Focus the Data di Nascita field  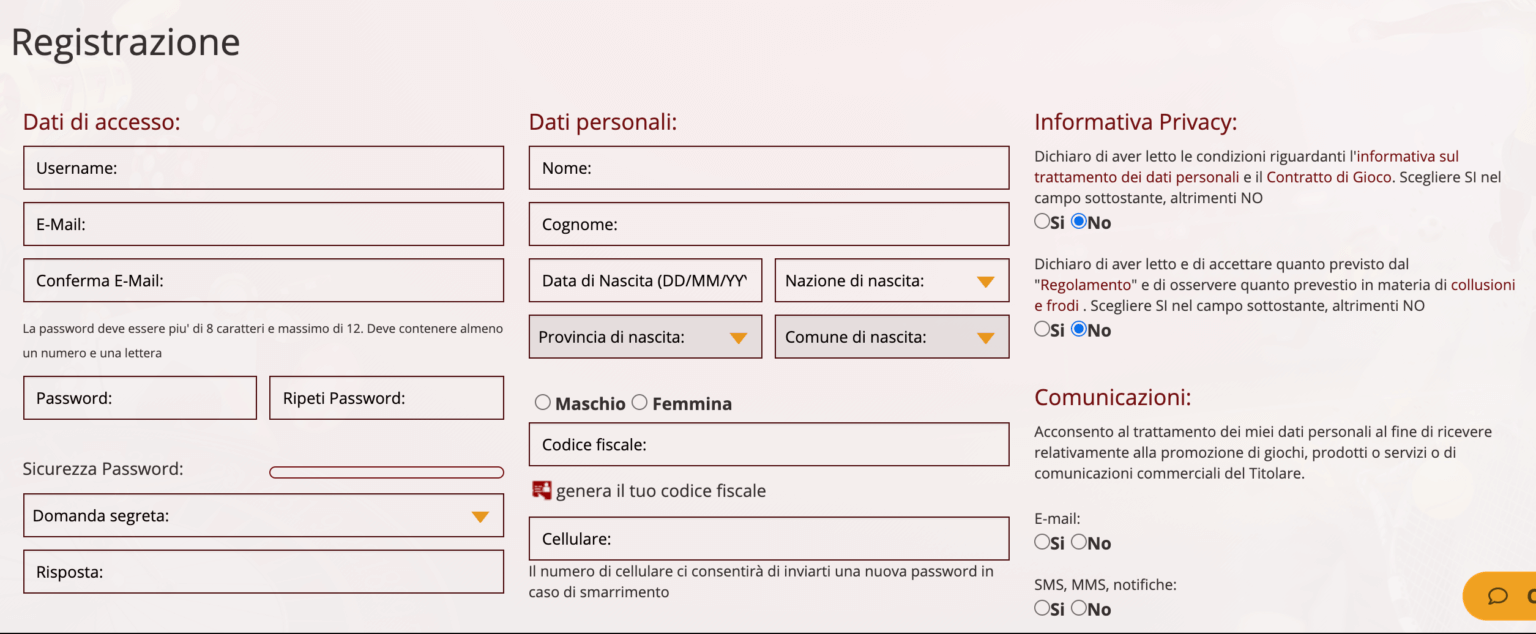[x=645, y=281]
